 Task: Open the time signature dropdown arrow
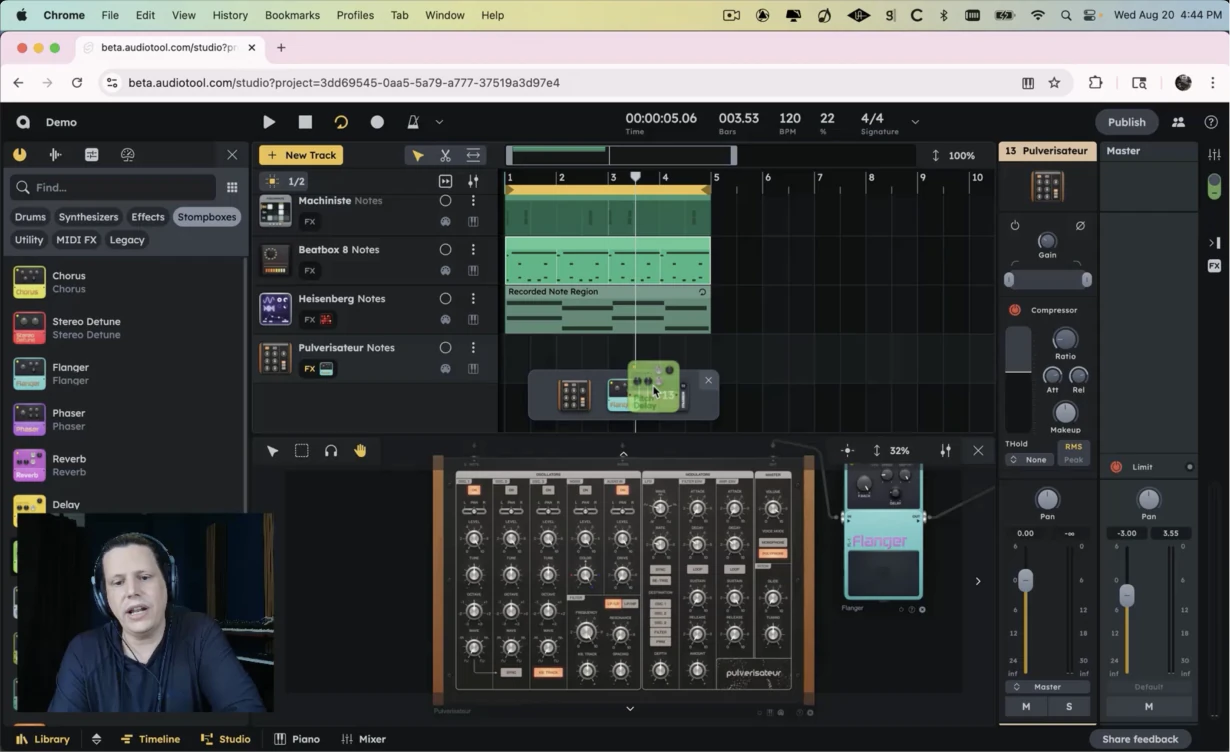914,122
